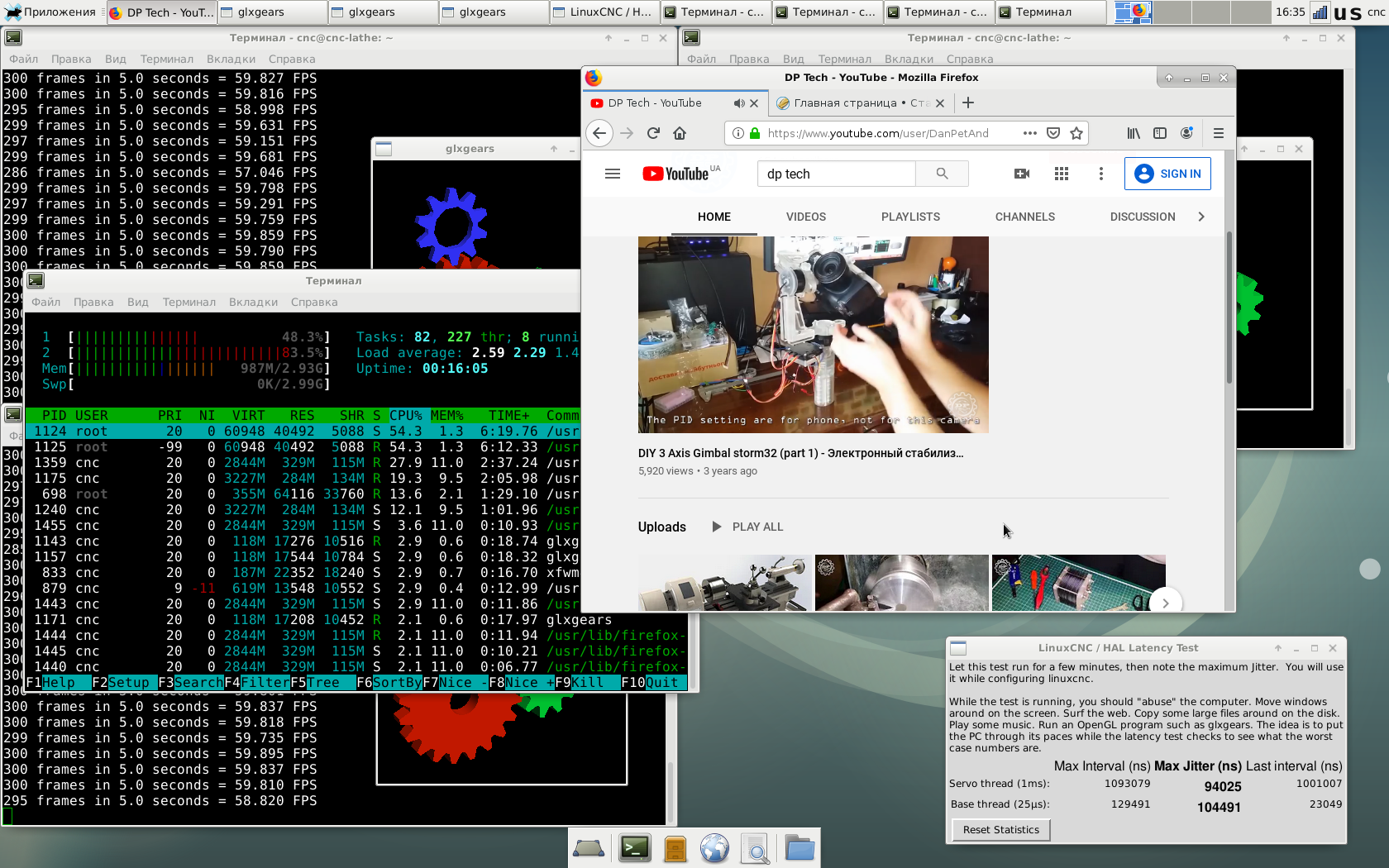Viewport: 1389px width, 868px height.
Task: Click the network signal icon in panel
Action: click(x=1320, y=12)
